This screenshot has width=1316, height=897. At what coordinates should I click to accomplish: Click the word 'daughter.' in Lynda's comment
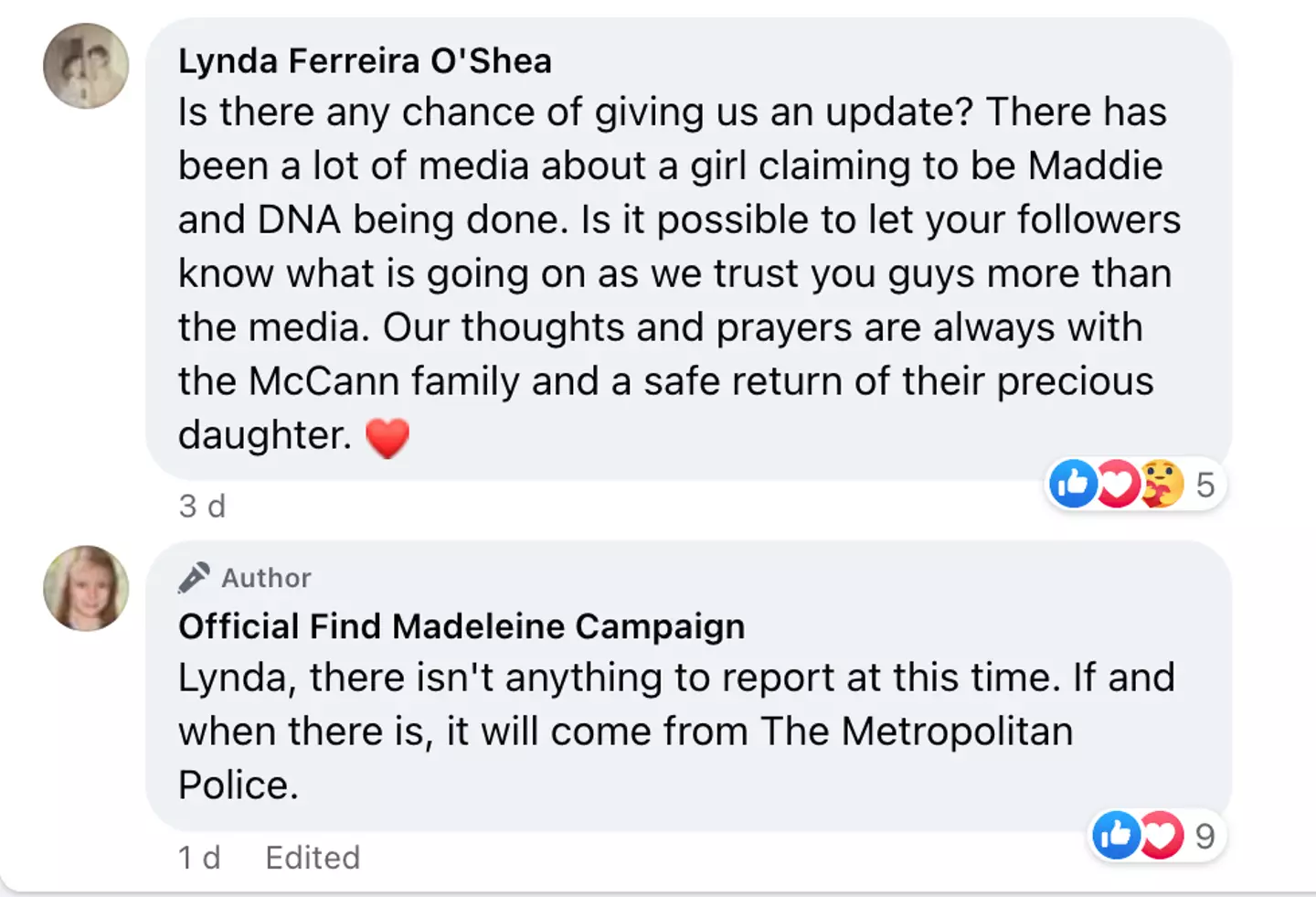(x=265, y=435)
